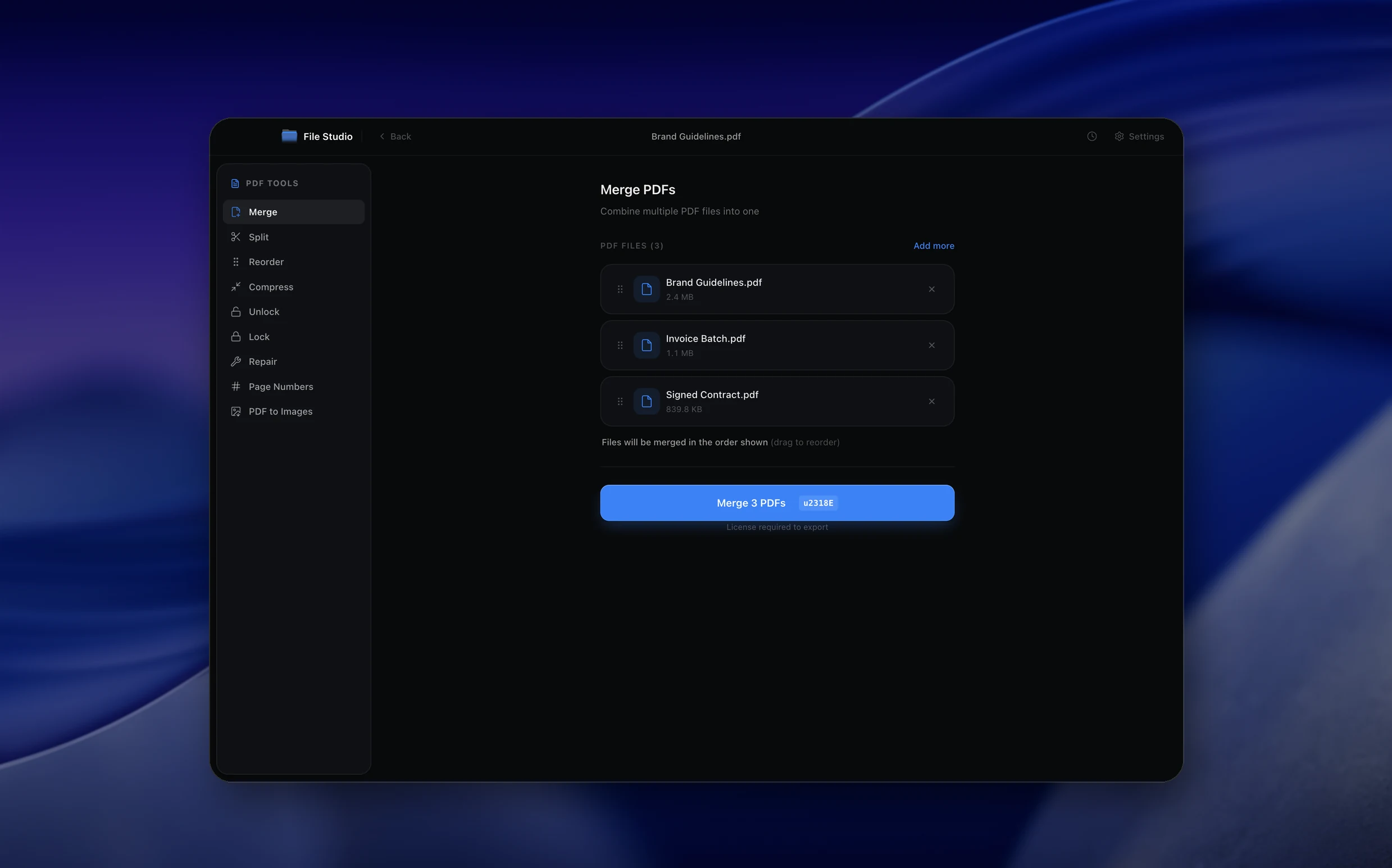
Task: Click the Invoice Batch.pdf file name
Action: tap(706, 339)
